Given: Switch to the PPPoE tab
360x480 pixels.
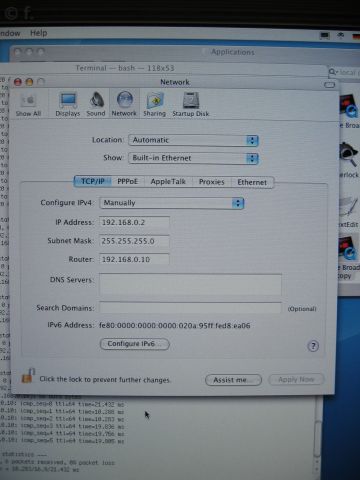Looking at the screenshot, I should tap(127, 182).
